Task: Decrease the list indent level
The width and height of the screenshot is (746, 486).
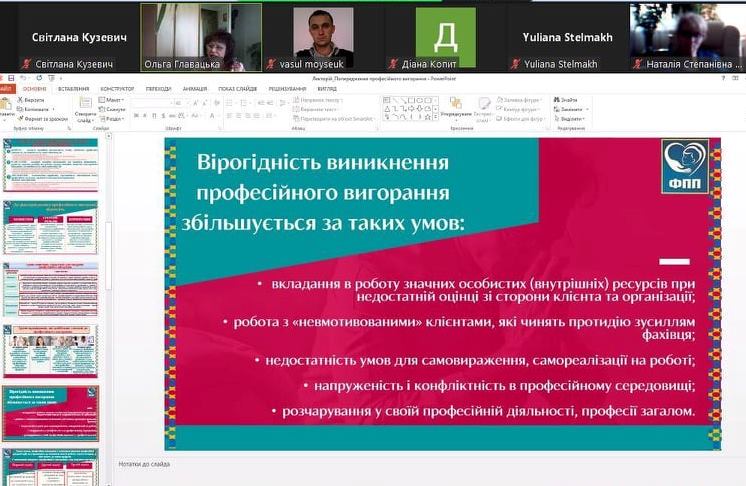Action: (261, 103)
